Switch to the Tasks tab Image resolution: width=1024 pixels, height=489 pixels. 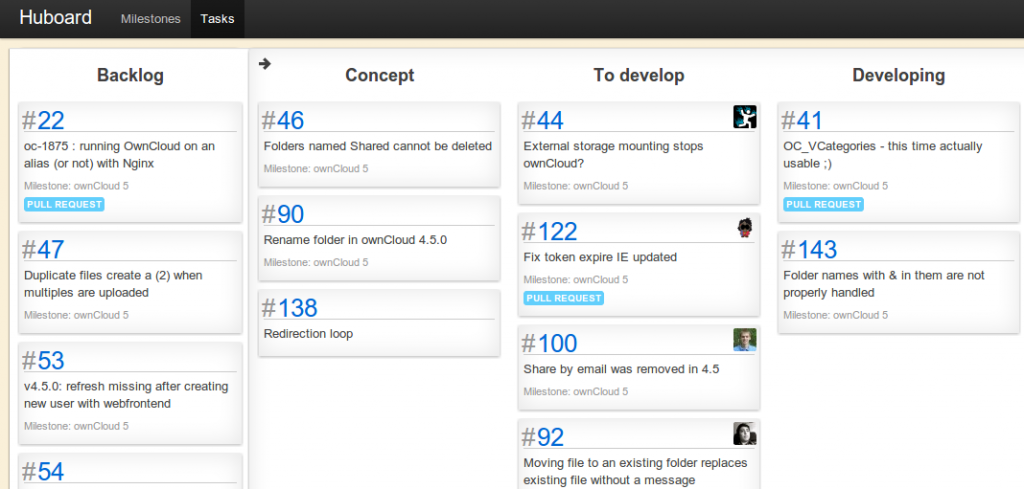pos(218,19)
